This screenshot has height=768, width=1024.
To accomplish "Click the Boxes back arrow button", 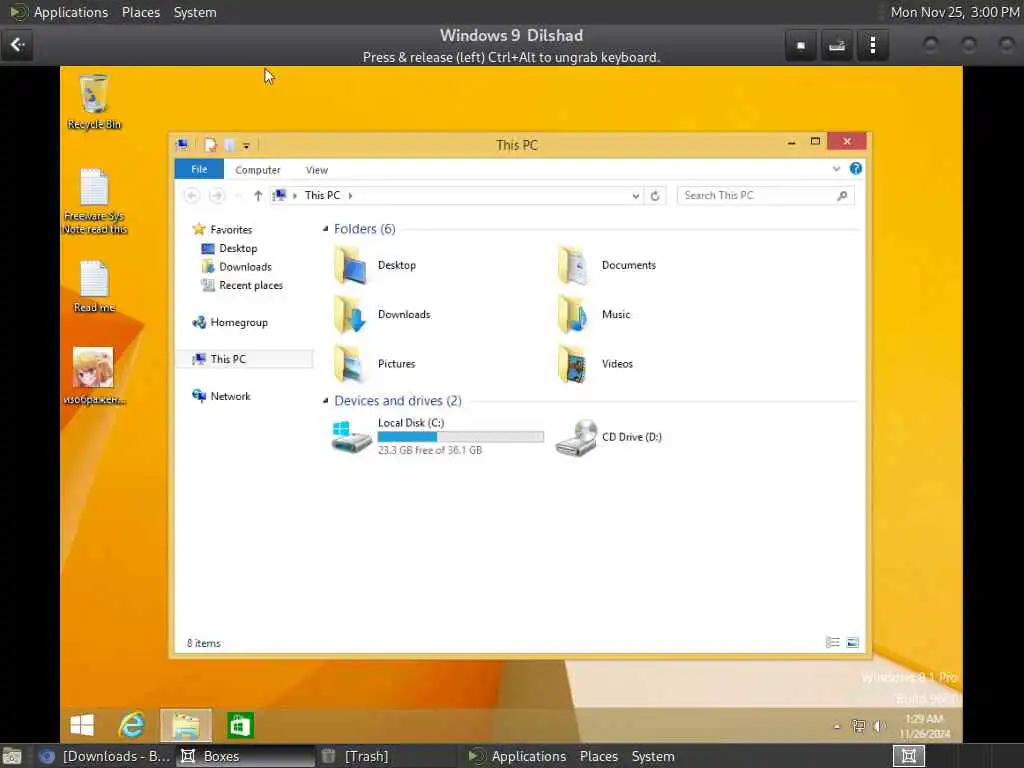I will (18, 45).
